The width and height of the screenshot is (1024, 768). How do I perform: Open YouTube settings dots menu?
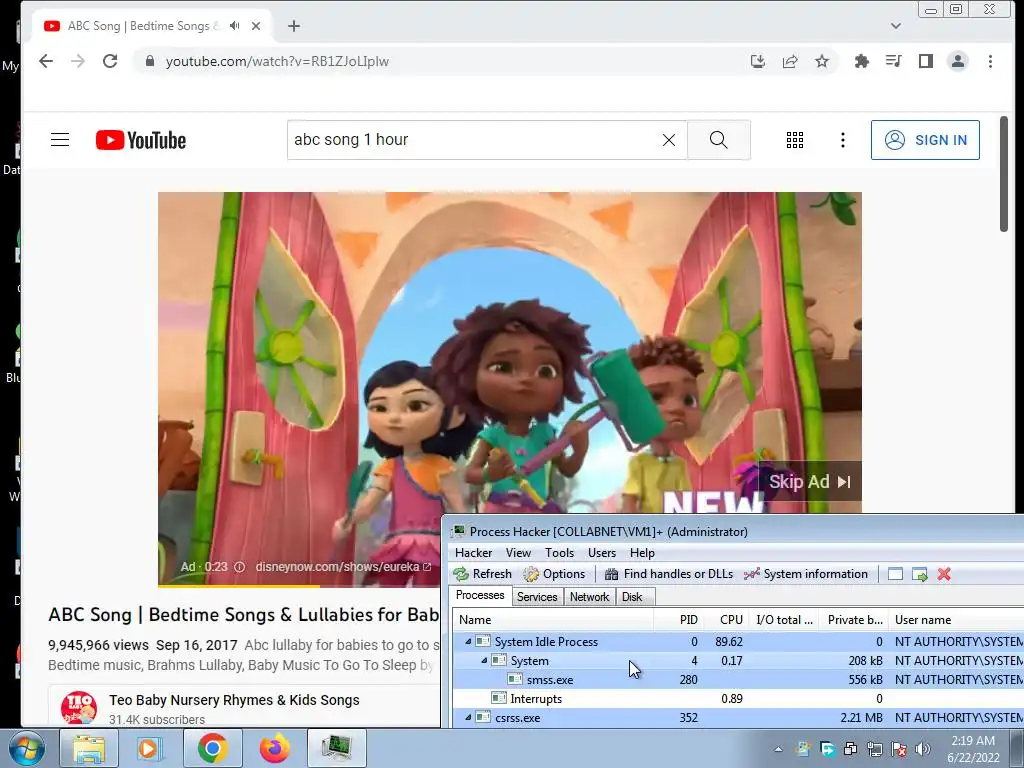(x=842, y=140)
